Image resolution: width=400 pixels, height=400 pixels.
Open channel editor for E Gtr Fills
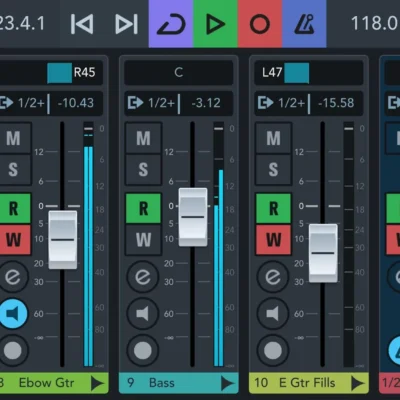click(273, 277)
